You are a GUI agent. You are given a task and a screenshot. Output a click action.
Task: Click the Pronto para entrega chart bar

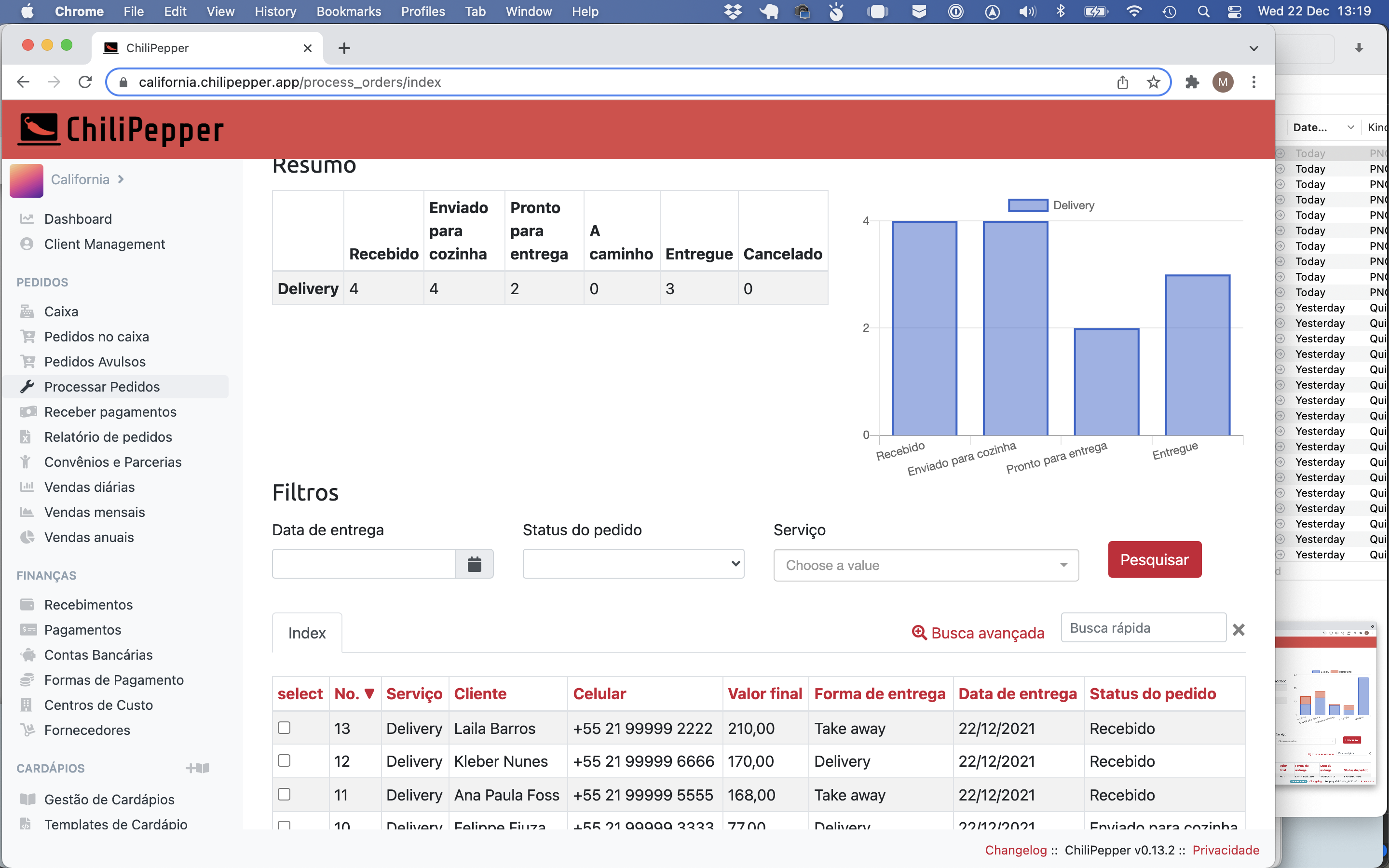coord(1106,382)
